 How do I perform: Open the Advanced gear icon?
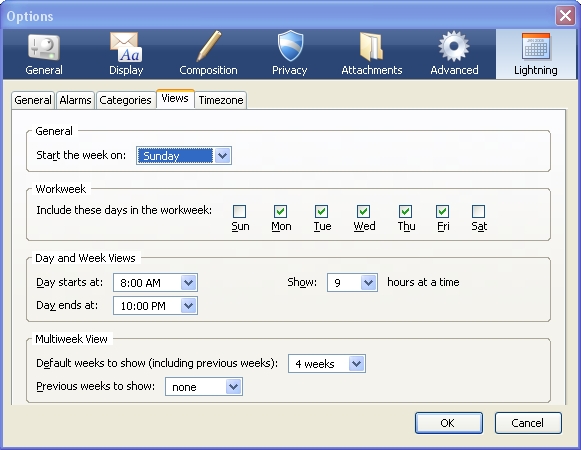click(454, 47)
